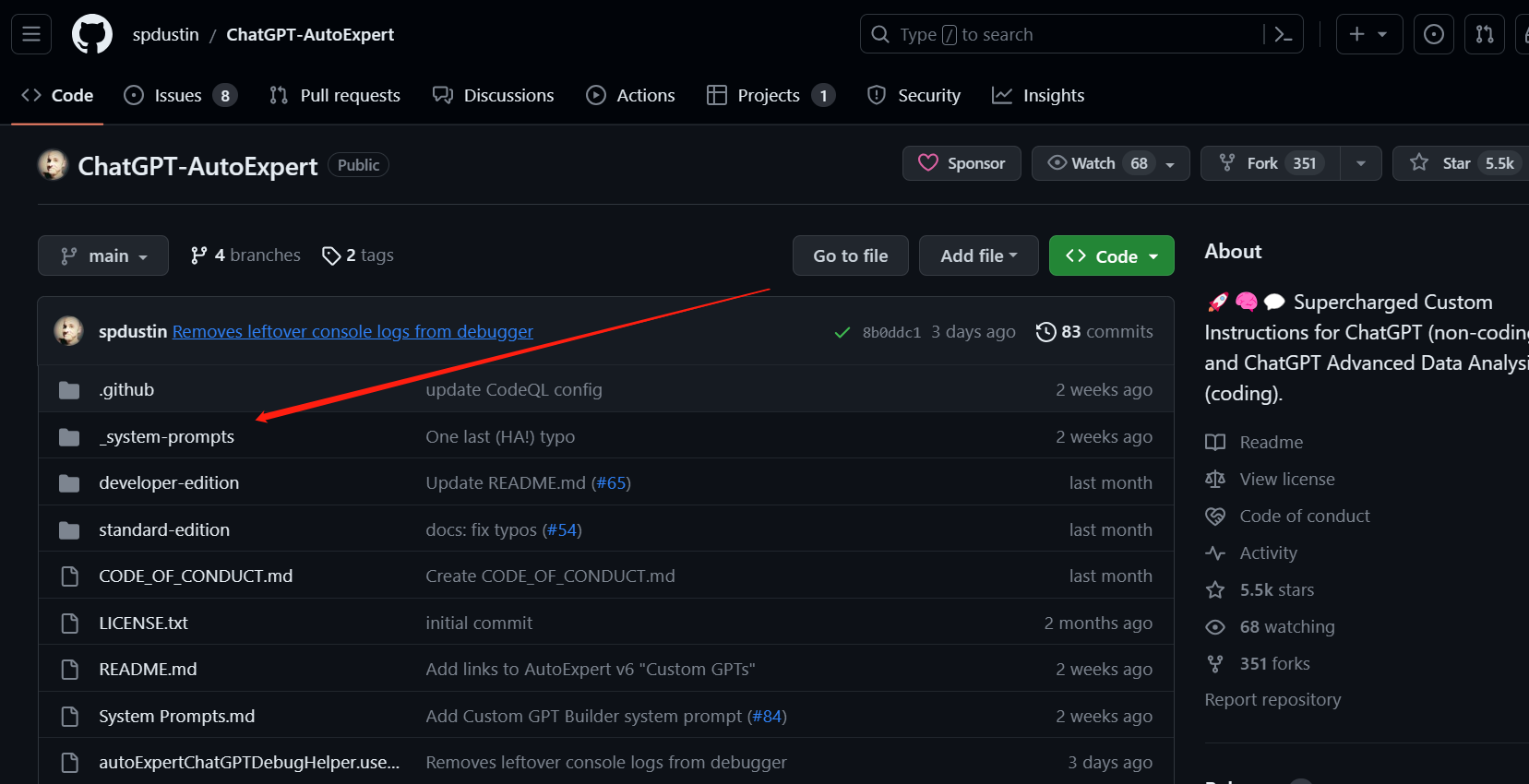Open the 4 branches link
The image size is (1529, 784).
pos(245,255)
